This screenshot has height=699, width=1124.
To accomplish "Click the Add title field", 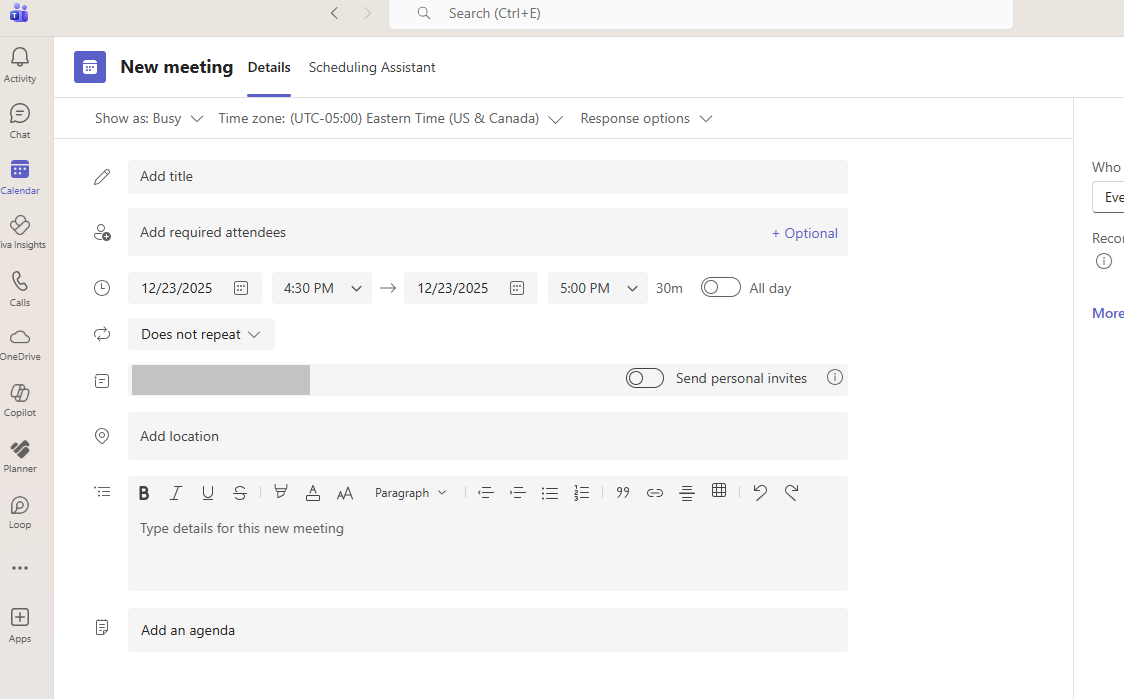I will pos(488,176).
